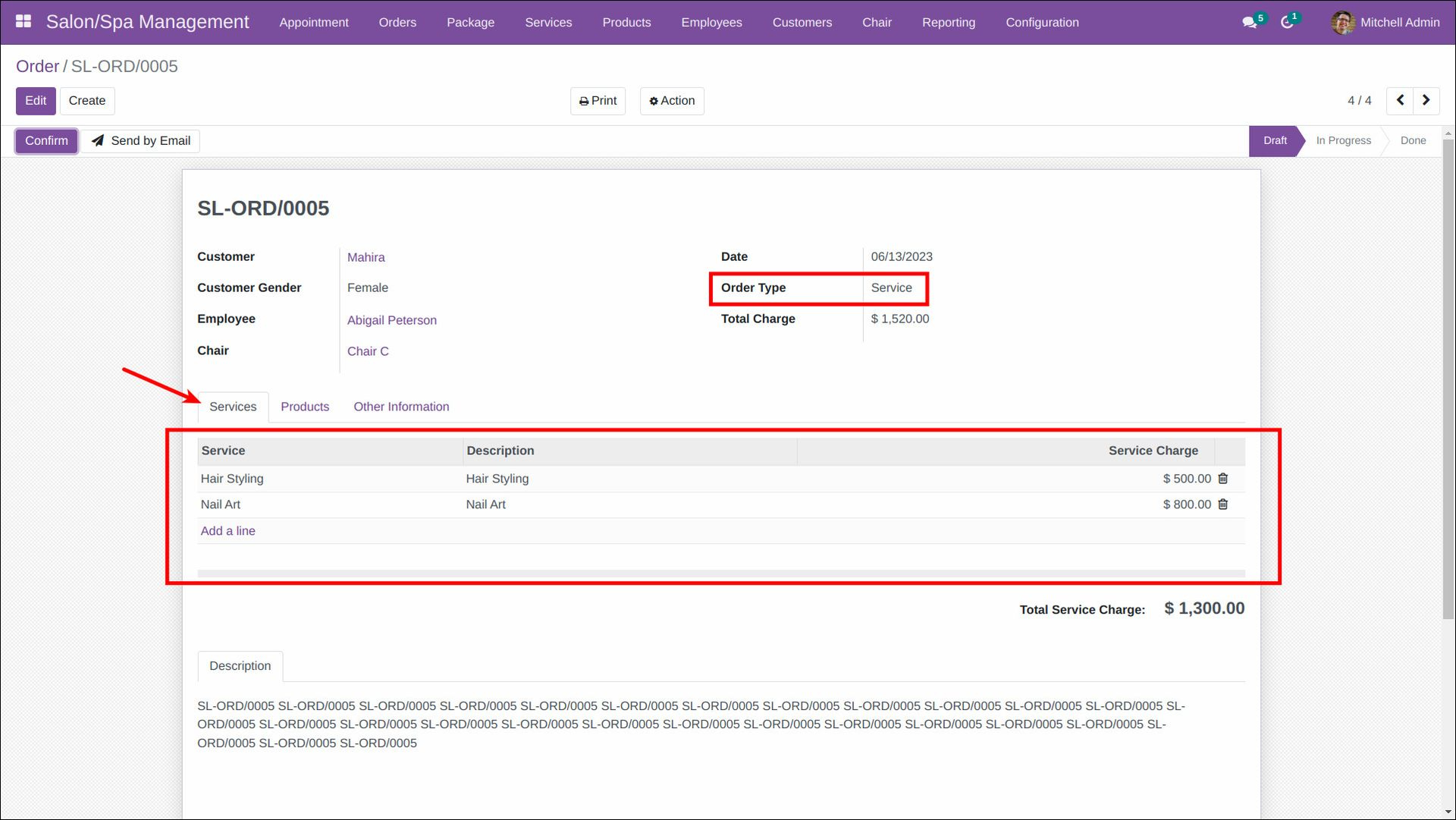Image resolution: width=1456 pixels, height=820 pixels.
Task: Sort by Service column header
Action: (330, 451)
